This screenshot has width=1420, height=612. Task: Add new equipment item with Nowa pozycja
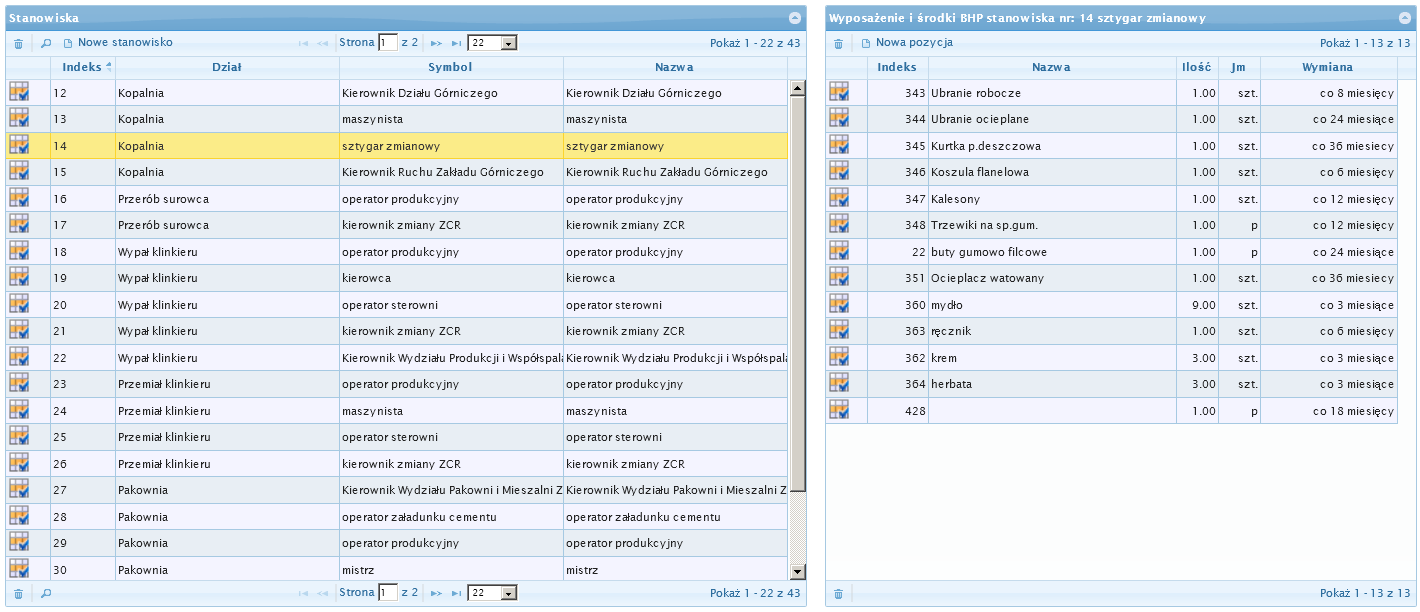tap(907, 43)
